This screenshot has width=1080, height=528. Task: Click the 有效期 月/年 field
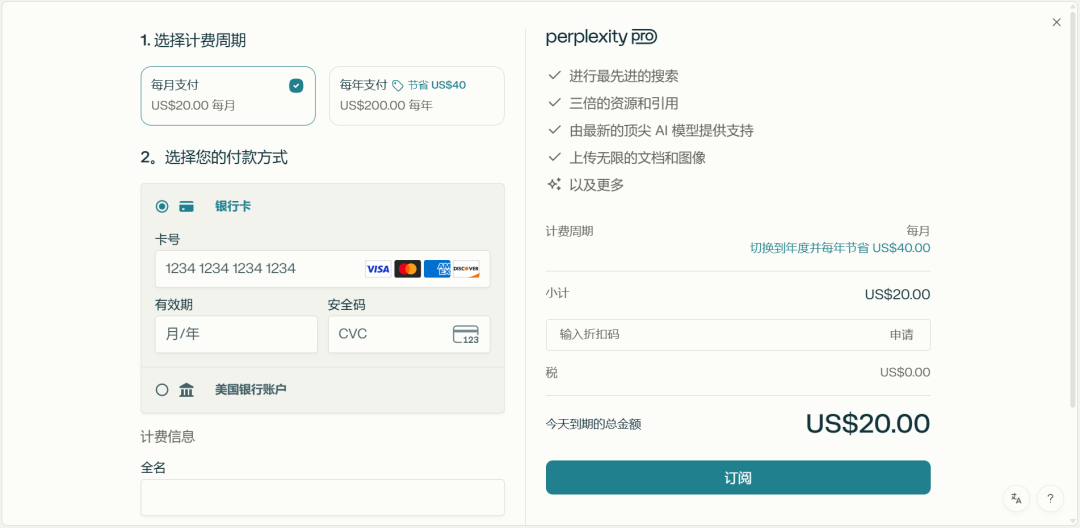coord(236,334)
